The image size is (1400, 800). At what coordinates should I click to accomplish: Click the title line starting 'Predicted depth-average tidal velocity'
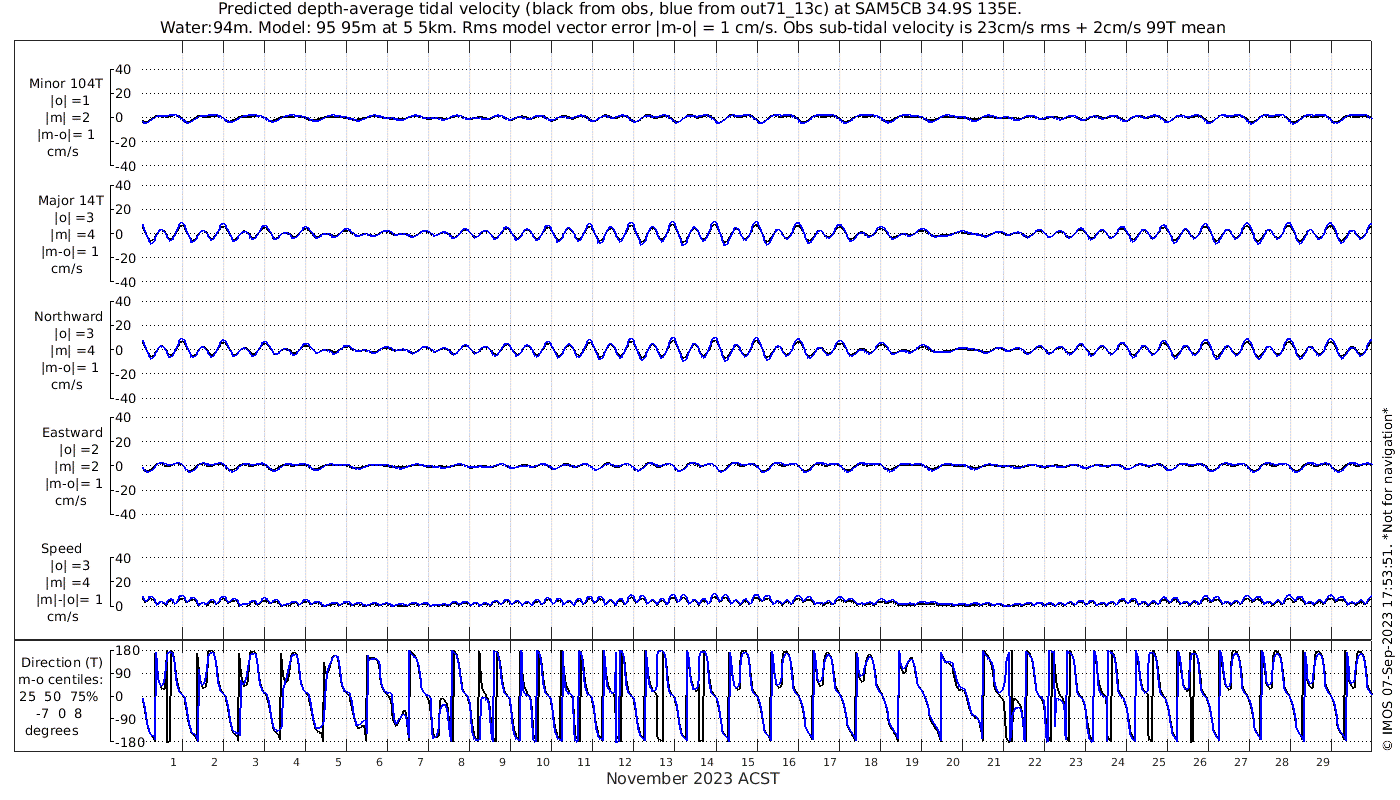(x=620, y=10)
